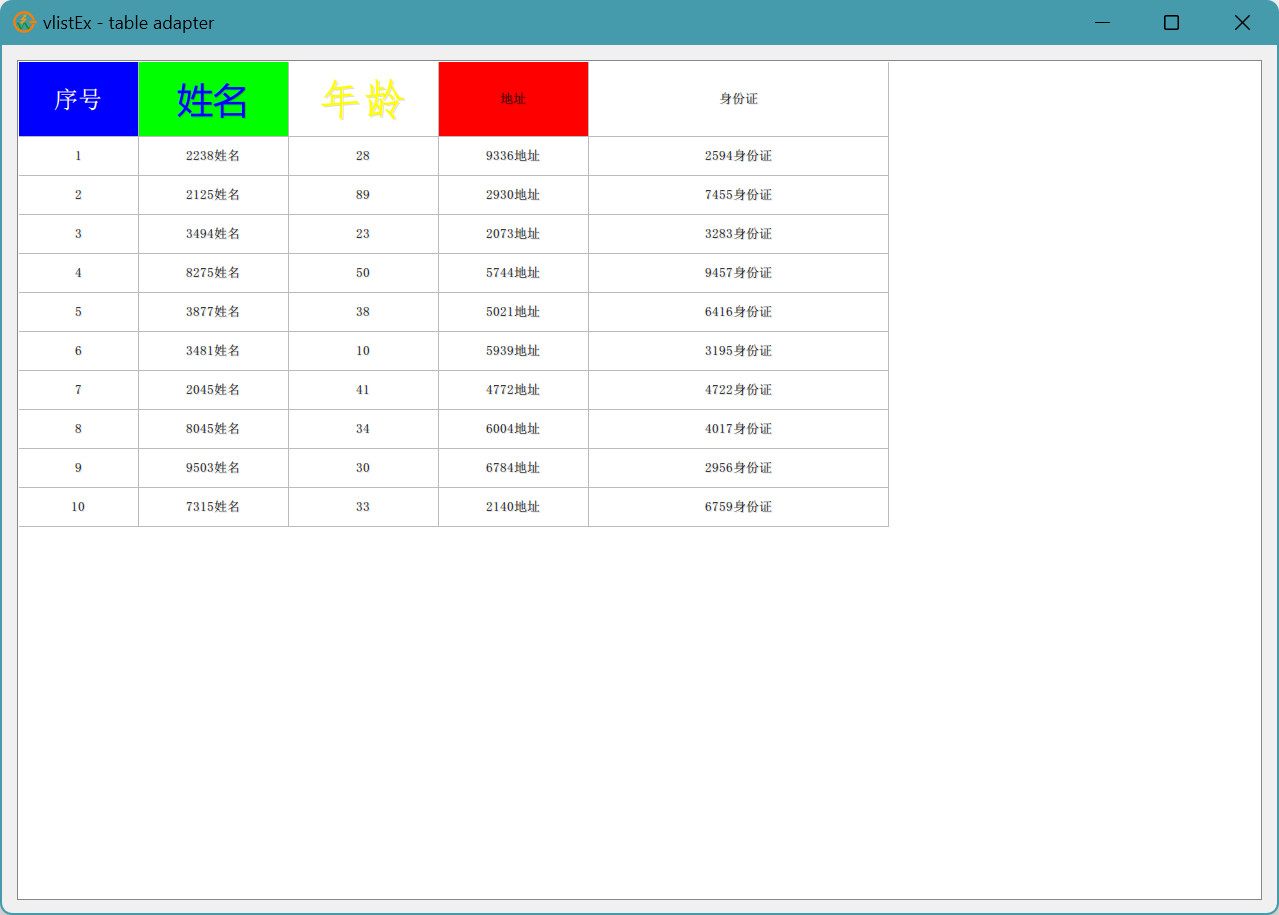
Task: Click address cell 6004地址
Action: (513, 429)
